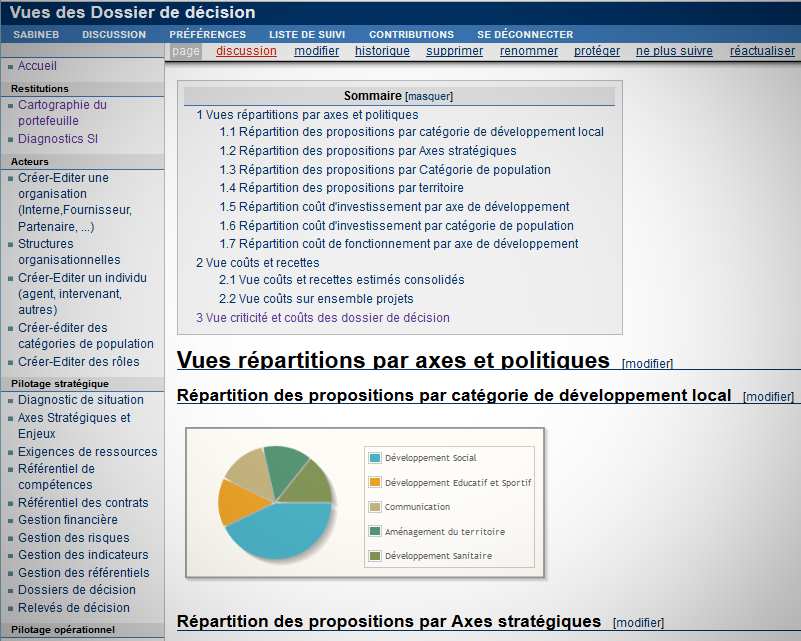Image resolution: width=801 pixels, height=641 pixels.
Task: Select the 'page' tab
Action: (x=185, y=51)
